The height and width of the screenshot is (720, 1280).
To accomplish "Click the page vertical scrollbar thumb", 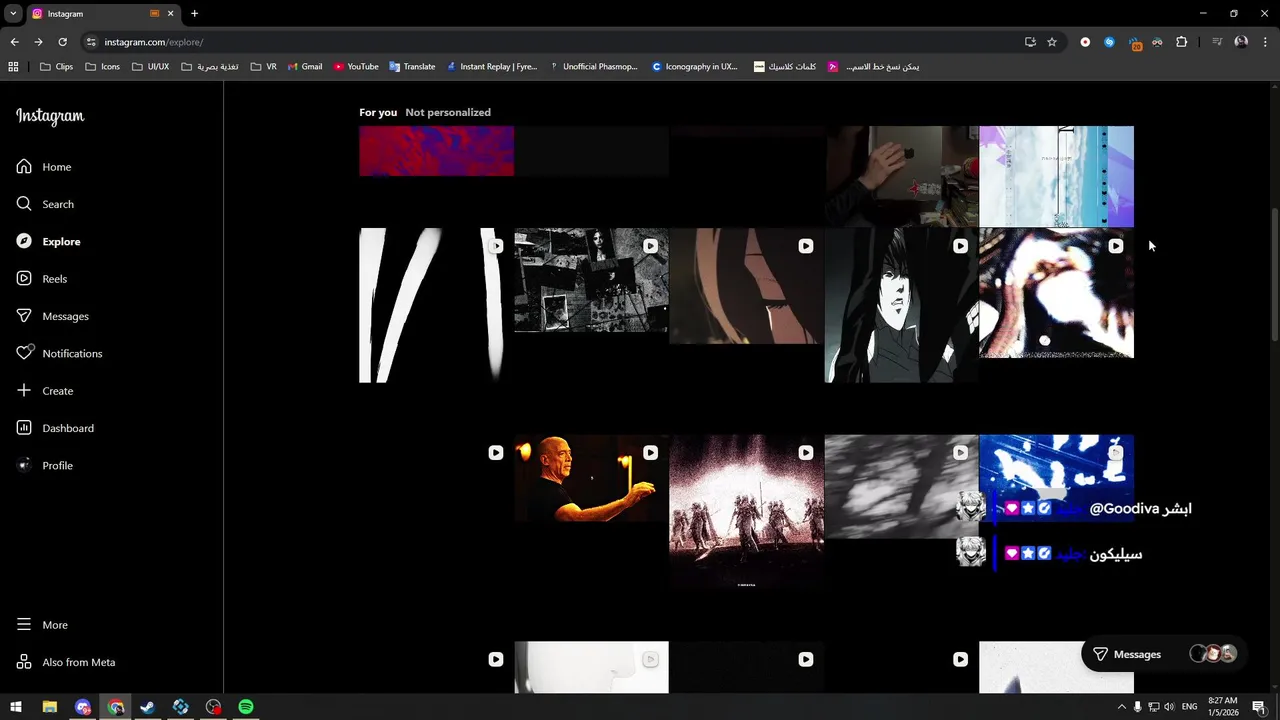I will click(x=1274, y=274).
